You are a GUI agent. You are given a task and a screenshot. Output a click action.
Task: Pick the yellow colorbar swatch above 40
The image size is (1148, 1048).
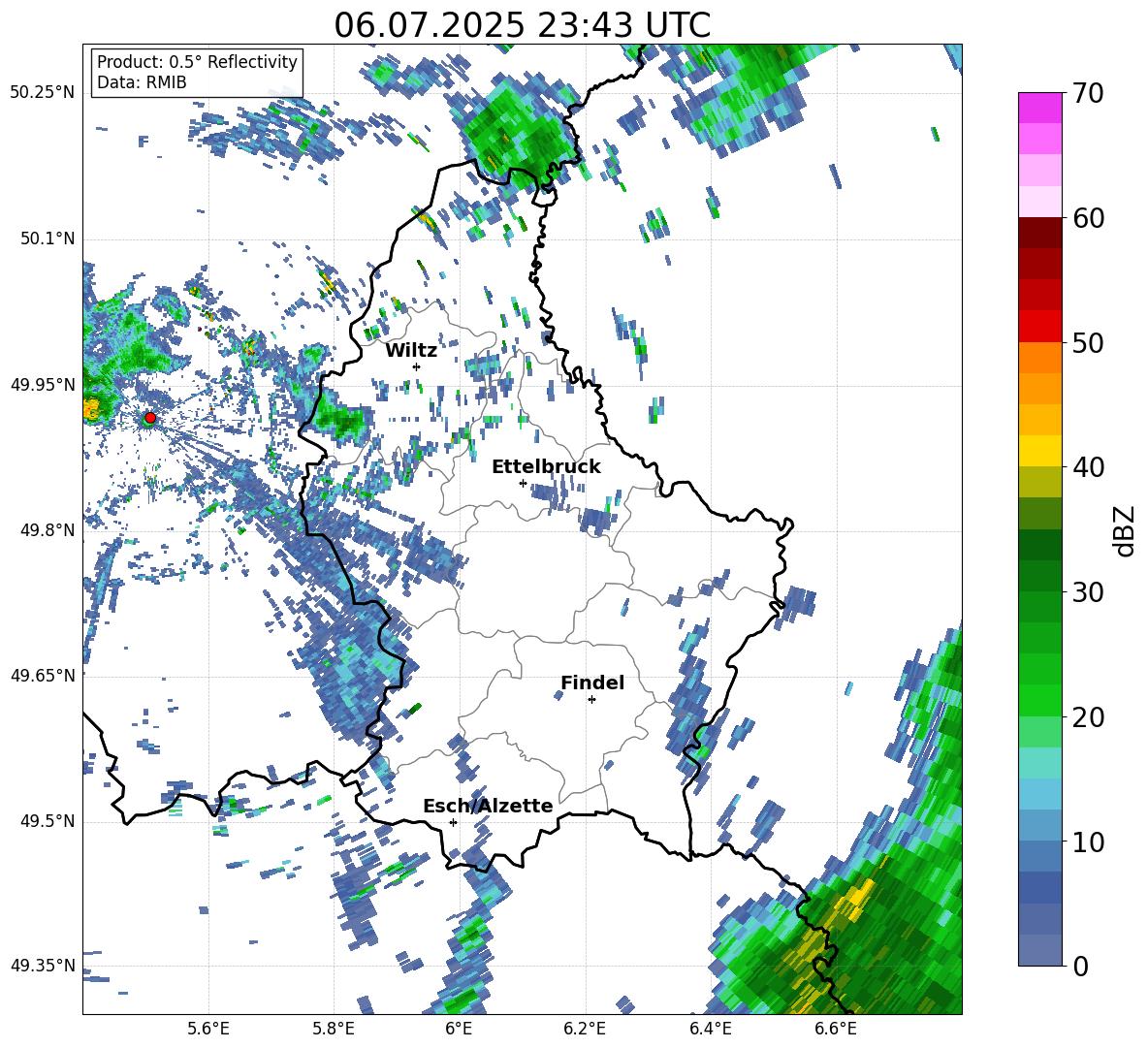click(x=1039, y=451)
